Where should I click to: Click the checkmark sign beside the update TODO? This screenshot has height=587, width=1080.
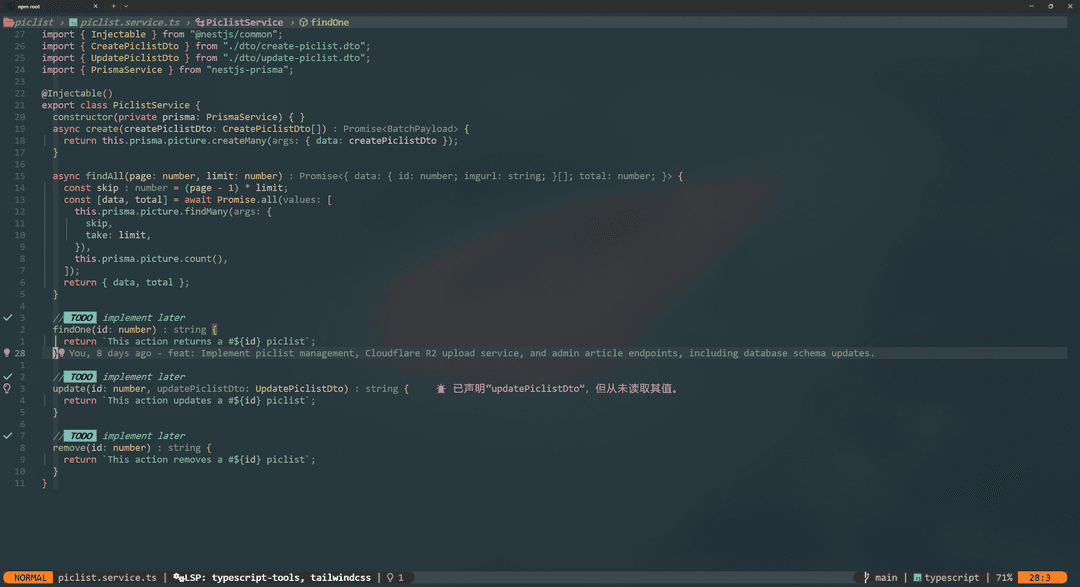tap(8, 377)
